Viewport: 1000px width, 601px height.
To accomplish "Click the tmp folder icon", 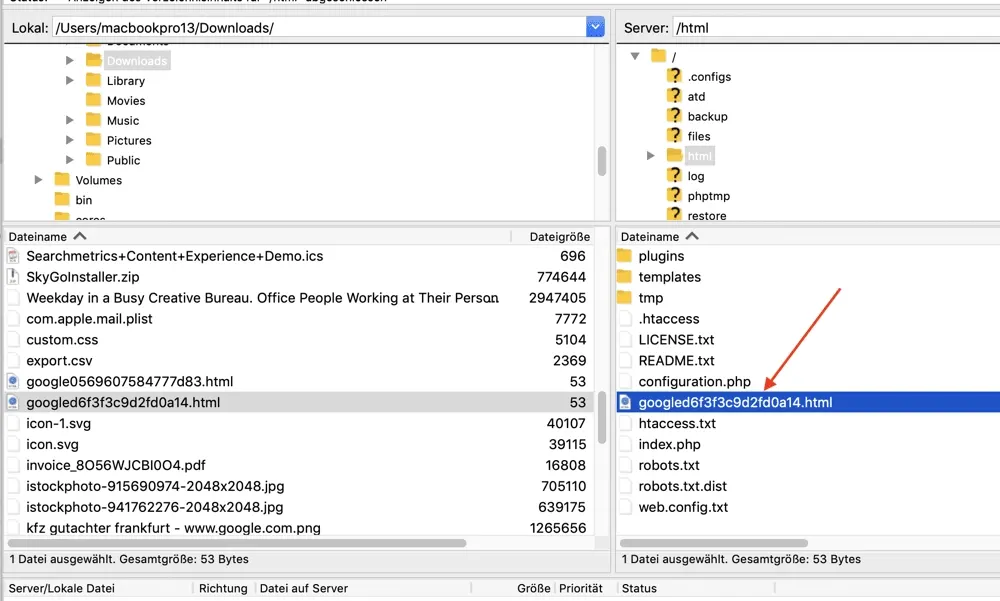I will tap(624, 298).
